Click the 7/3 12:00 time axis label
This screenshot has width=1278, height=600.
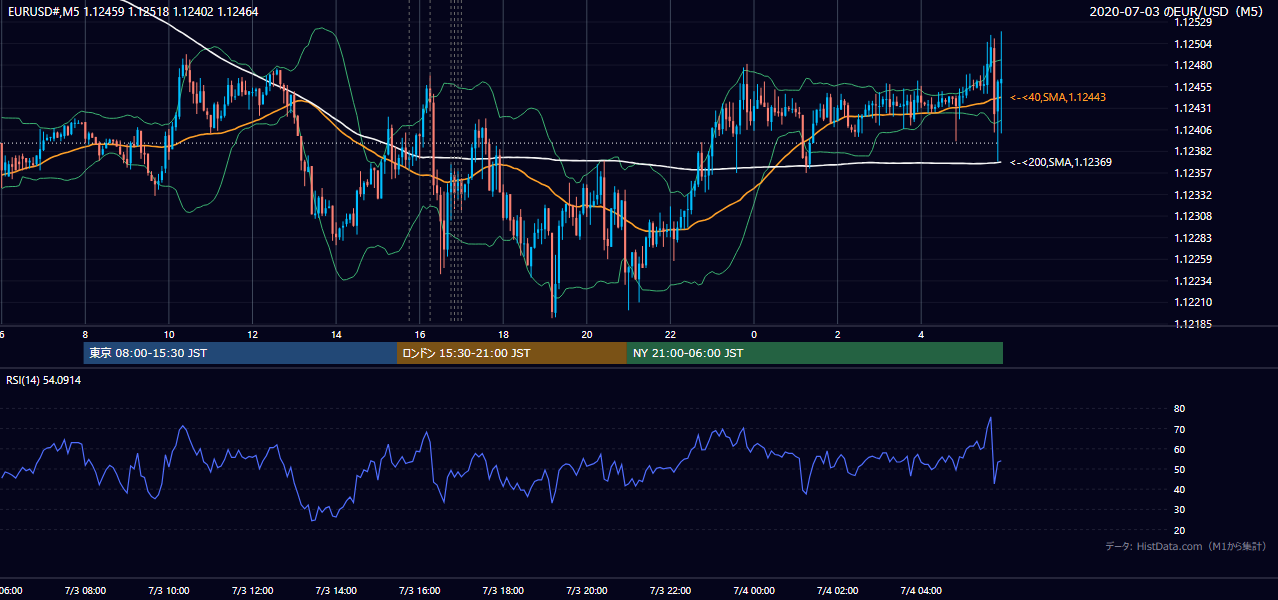point(252,591)
